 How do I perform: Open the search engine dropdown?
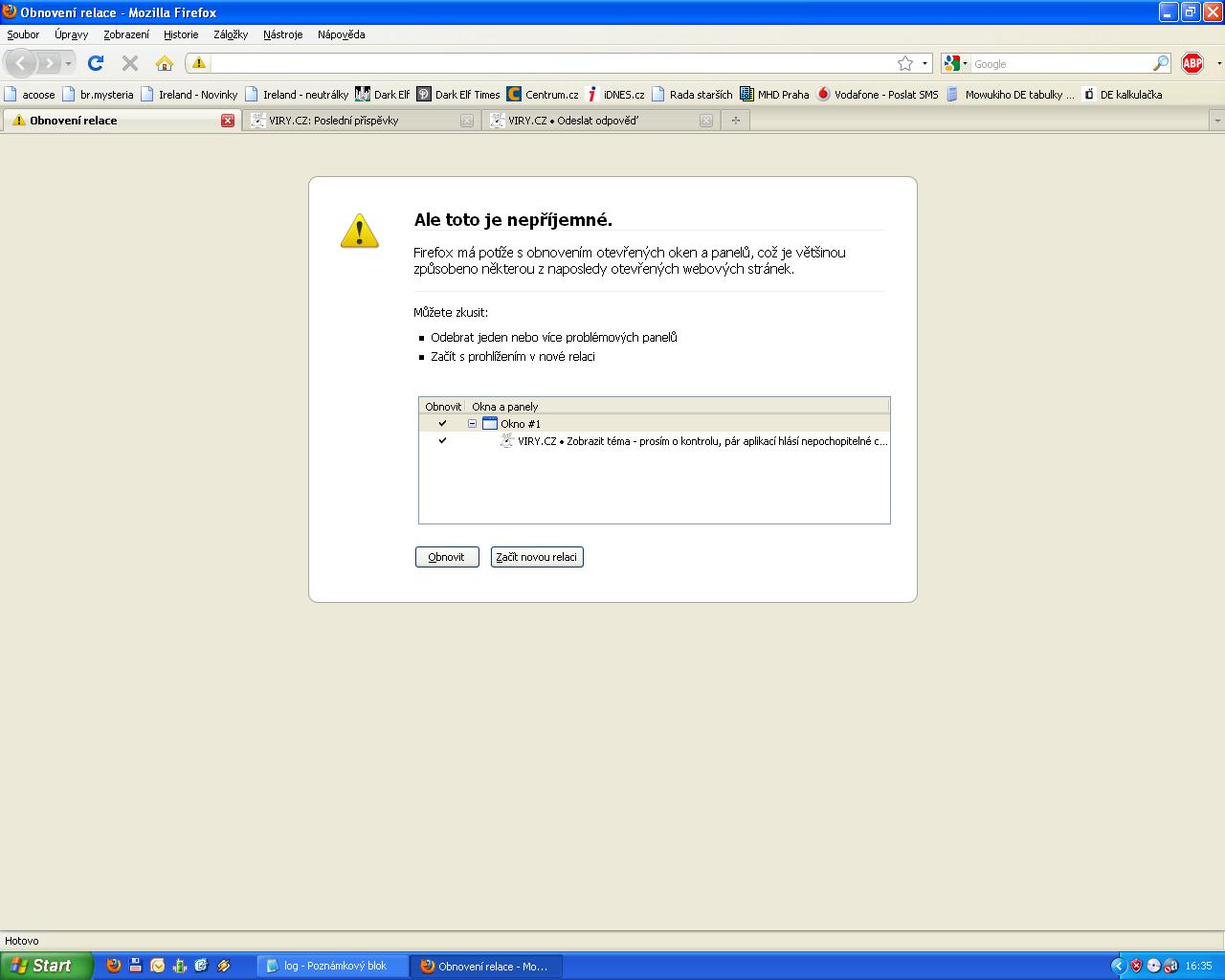tap(955, 63)
